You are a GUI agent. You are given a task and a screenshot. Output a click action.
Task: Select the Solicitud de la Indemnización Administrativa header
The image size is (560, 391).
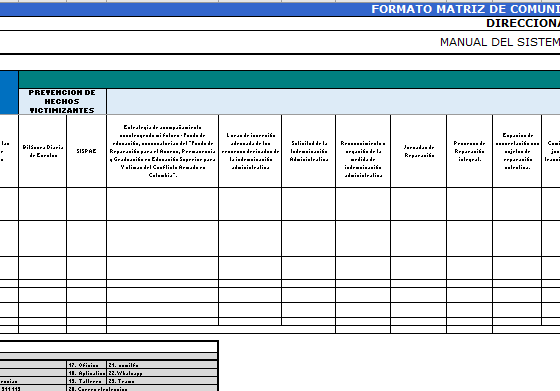coord(309,151)
